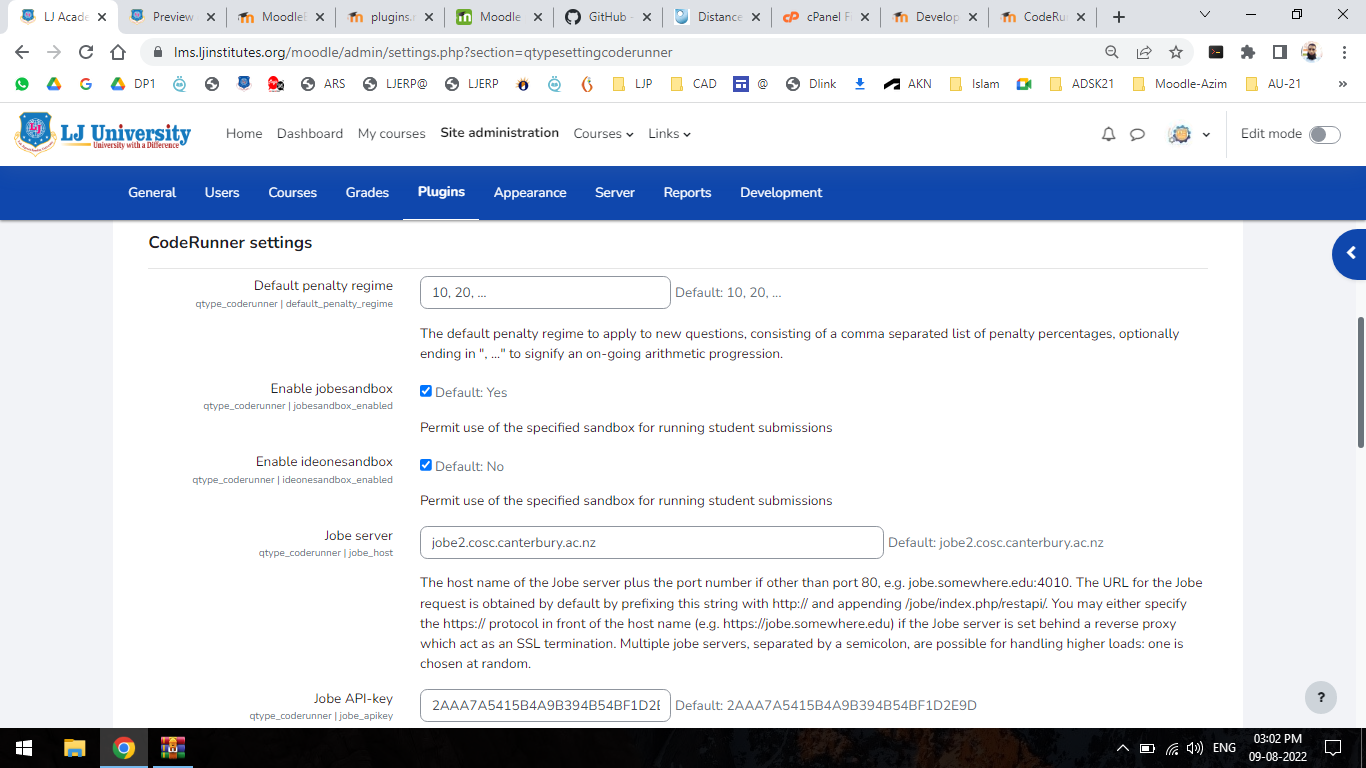Viewport: 1366px width, 768px height.
Task: Switch to the Appearance admin tab
Action: click(x=530, y=193)
